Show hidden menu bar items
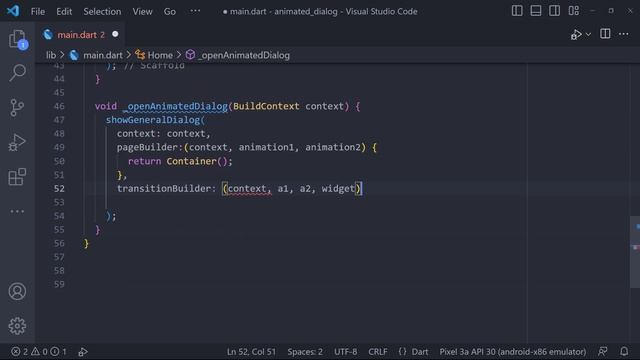Image resolution: width=640 pixels, height=360 pixels. click(x=195, y=11)
